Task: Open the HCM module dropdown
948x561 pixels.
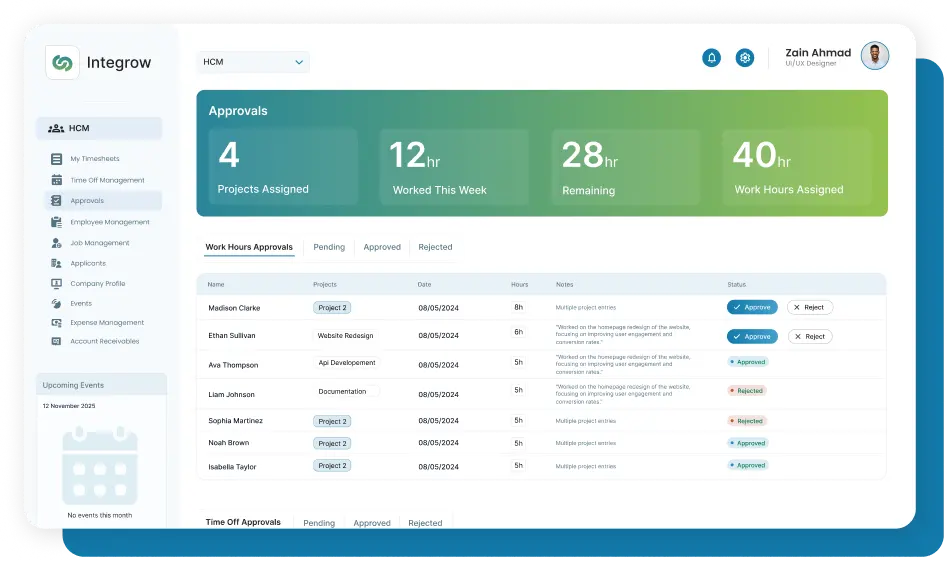Action: click(x=253, y=62)
